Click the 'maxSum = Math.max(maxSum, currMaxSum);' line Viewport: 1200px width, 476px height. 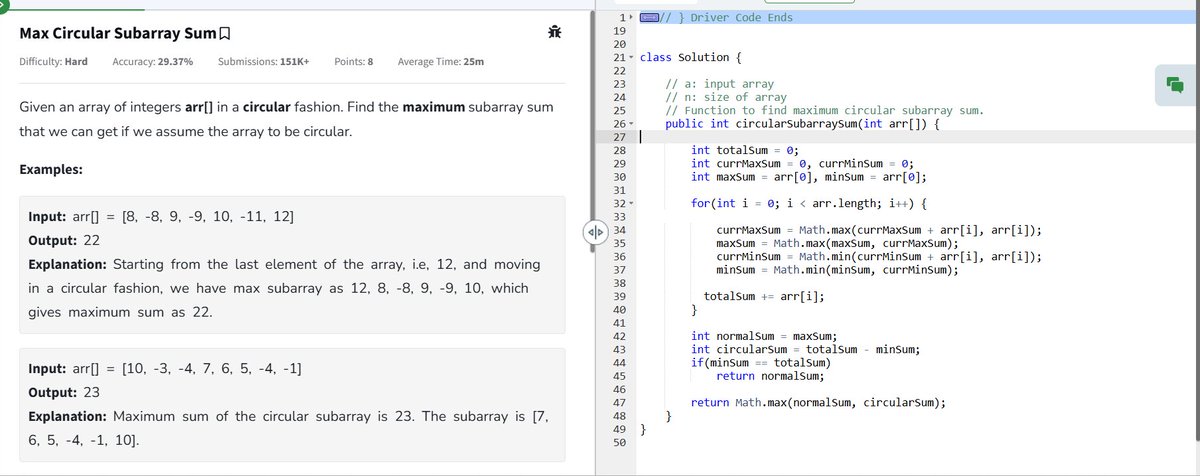click(838, 243)
